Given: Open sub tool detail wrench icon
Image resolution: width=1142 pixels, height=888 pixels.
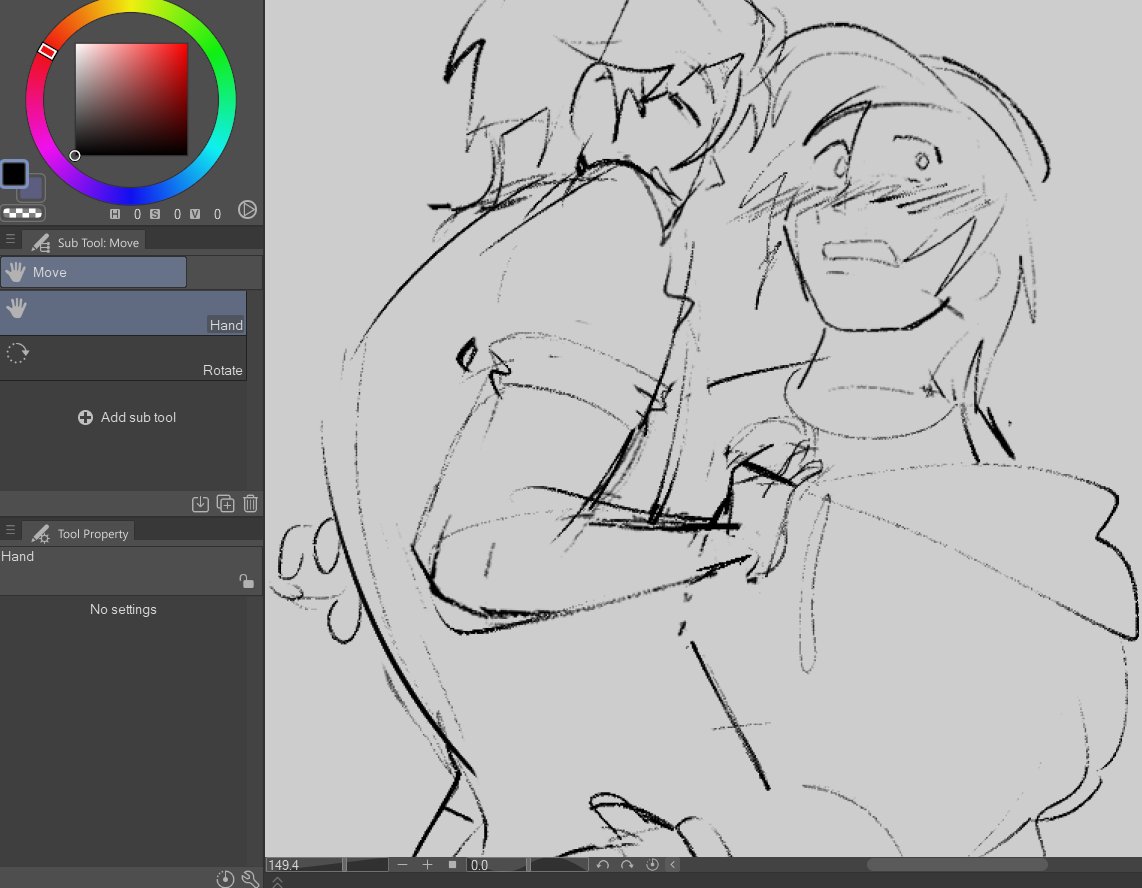Looking at the screenshot, I should tap(250, 879).
